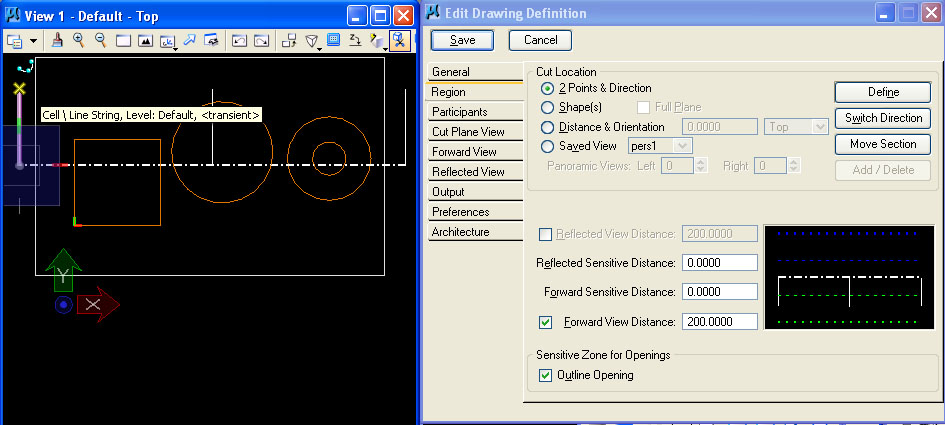Expand the arrow next to View Attributes
This screenshot has height=425, width=945.
(33, 42)
